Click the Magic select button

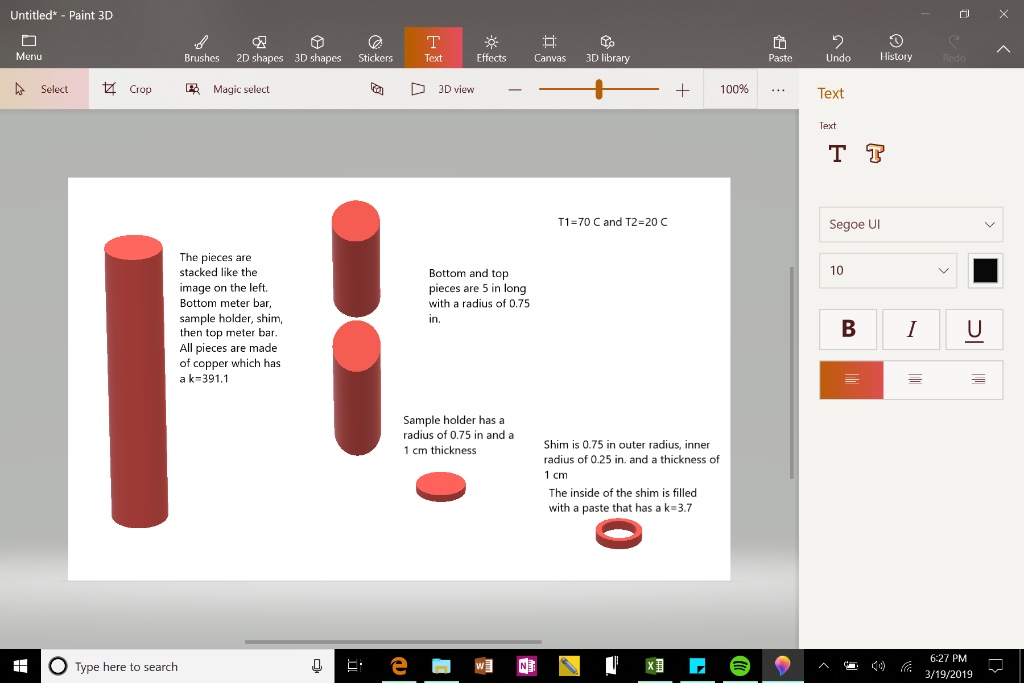coord(229,89)
